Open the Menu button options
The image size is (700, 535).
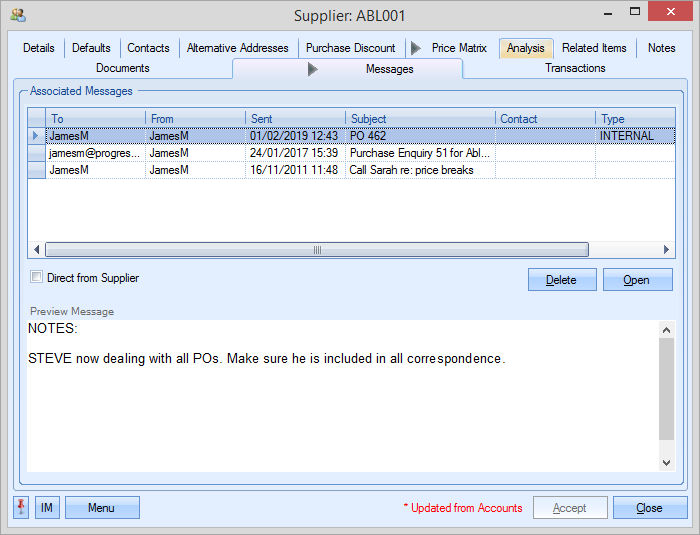(x=102, y=508)
